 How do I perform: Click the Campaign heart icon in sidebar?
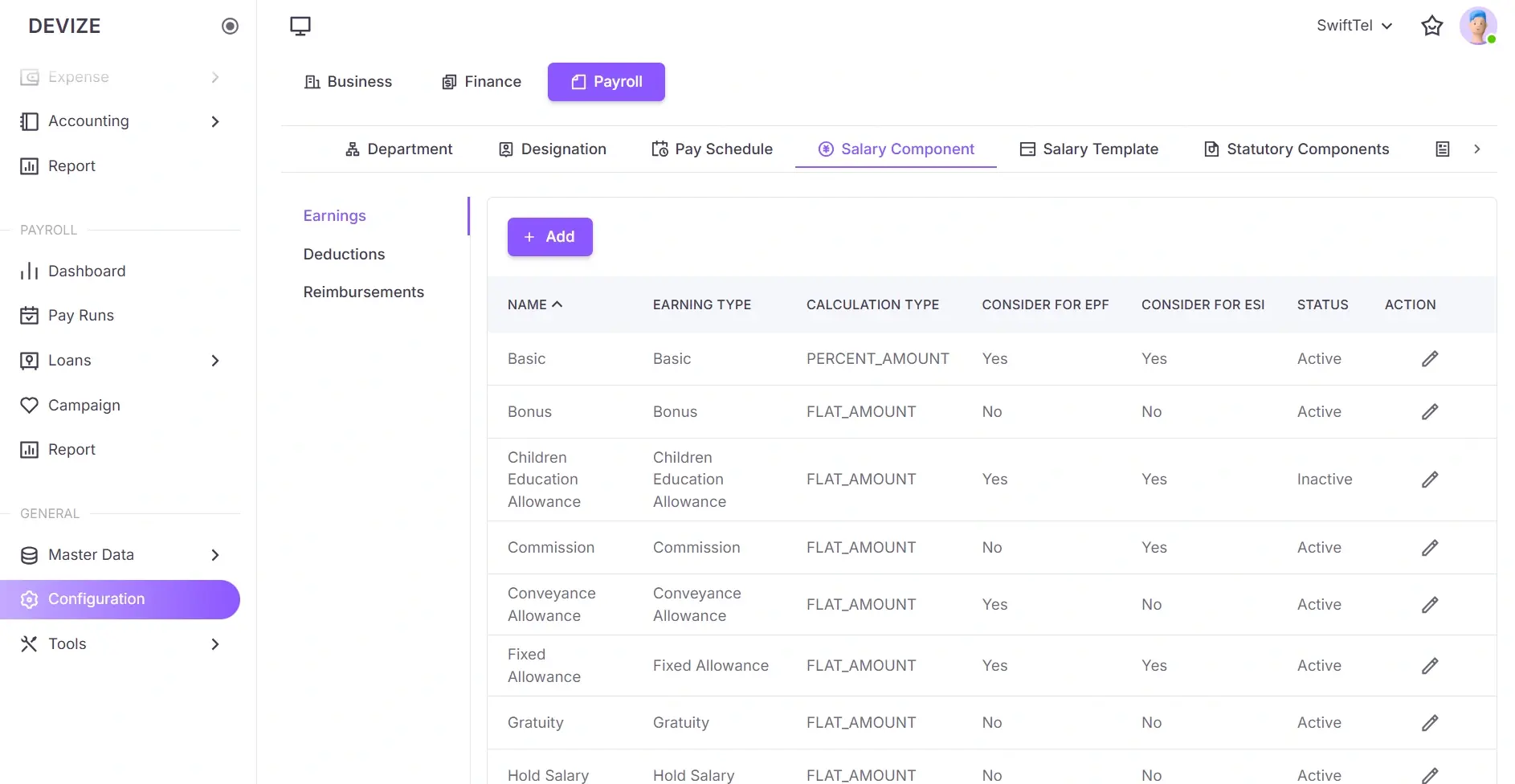click(x=29, y=405)
